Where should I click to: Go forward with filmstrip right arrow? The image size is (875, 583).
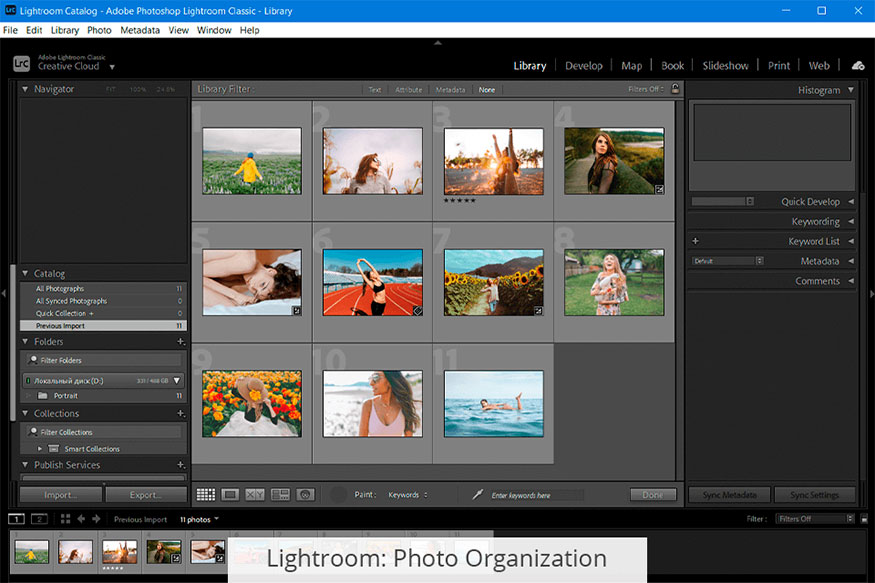pos(96,519)
